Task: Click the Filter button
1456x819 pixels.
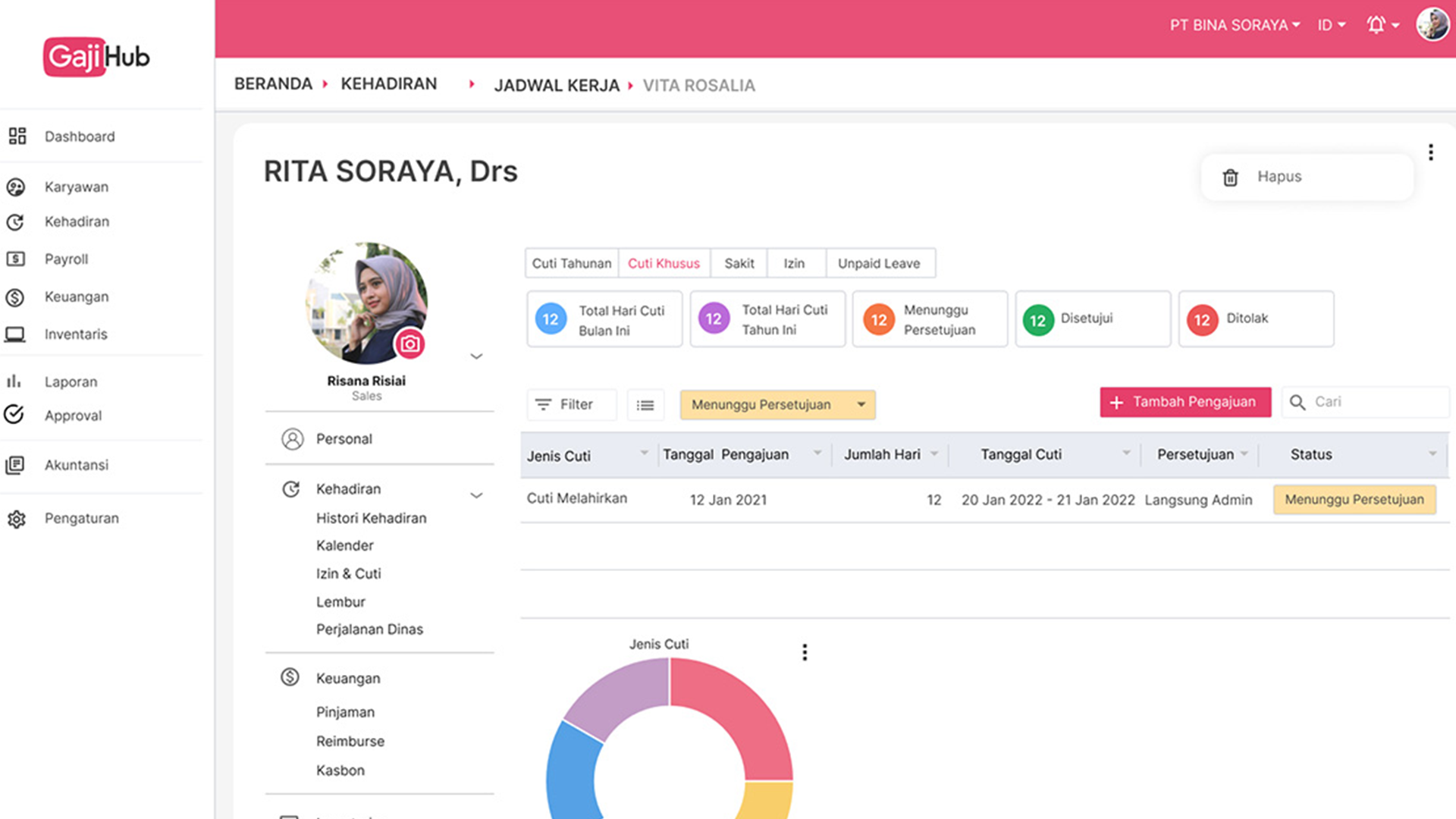Action: pyautogui.click(x=572, y=405)
